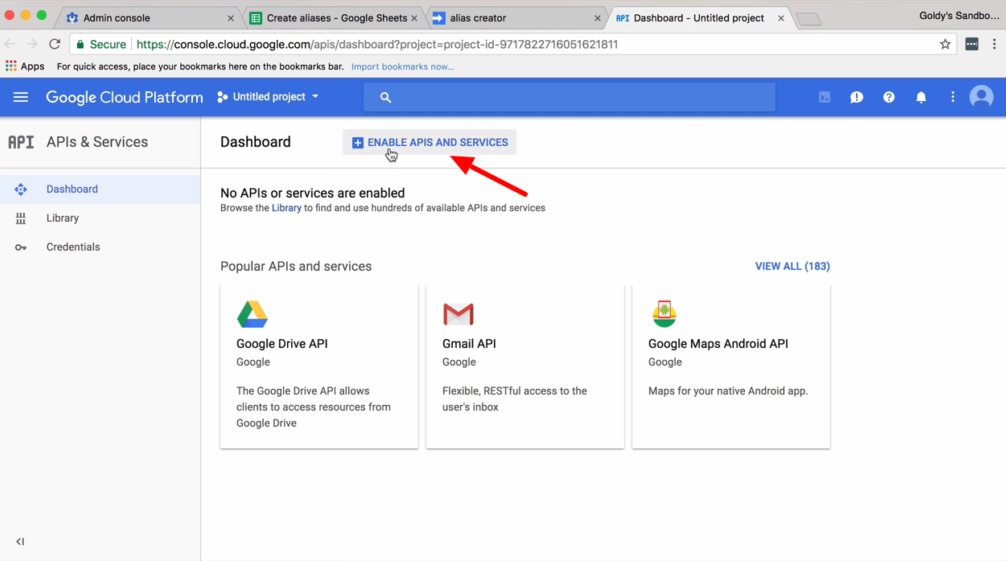Switch to the alias creator tab
This screenshot has height=561, width=1006.
pos(516,18)
